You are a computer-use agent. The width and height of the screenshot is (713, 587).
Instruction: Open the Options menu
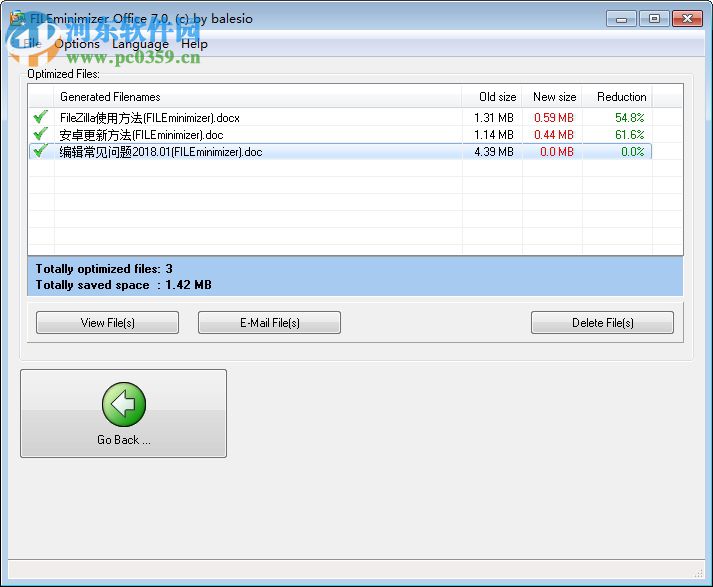[x=77, y=44]
